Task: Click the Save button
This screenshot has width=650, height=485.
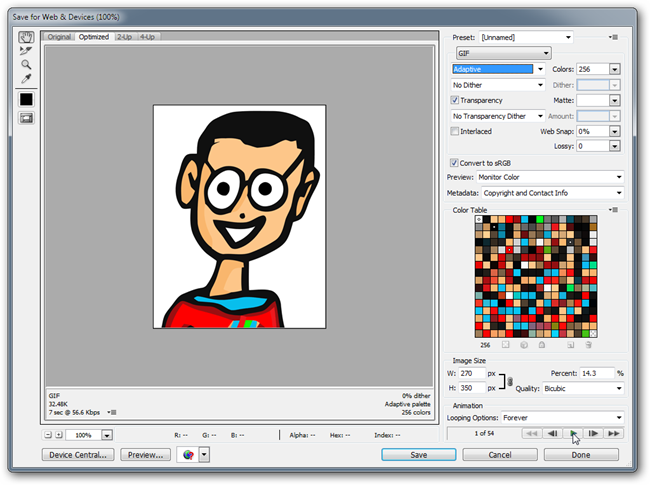Action: coord(419,455)
